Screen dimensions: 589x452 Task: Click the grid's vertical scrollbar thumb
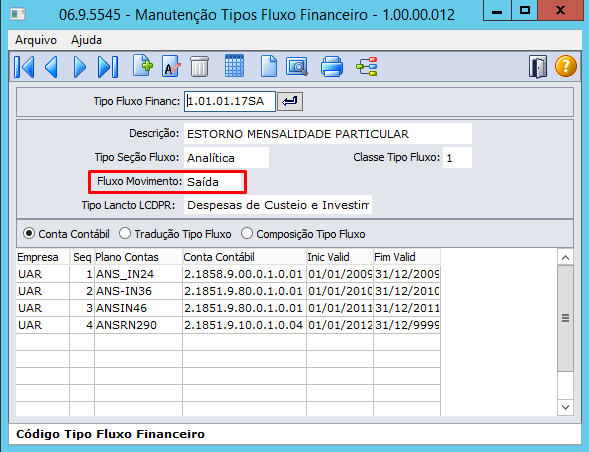565,319
